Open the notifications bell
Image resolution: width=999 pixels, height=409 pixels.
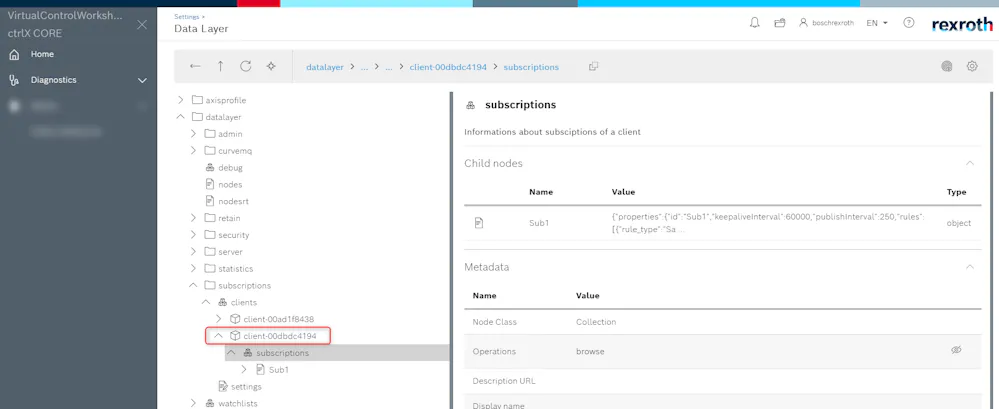point(754,23)
